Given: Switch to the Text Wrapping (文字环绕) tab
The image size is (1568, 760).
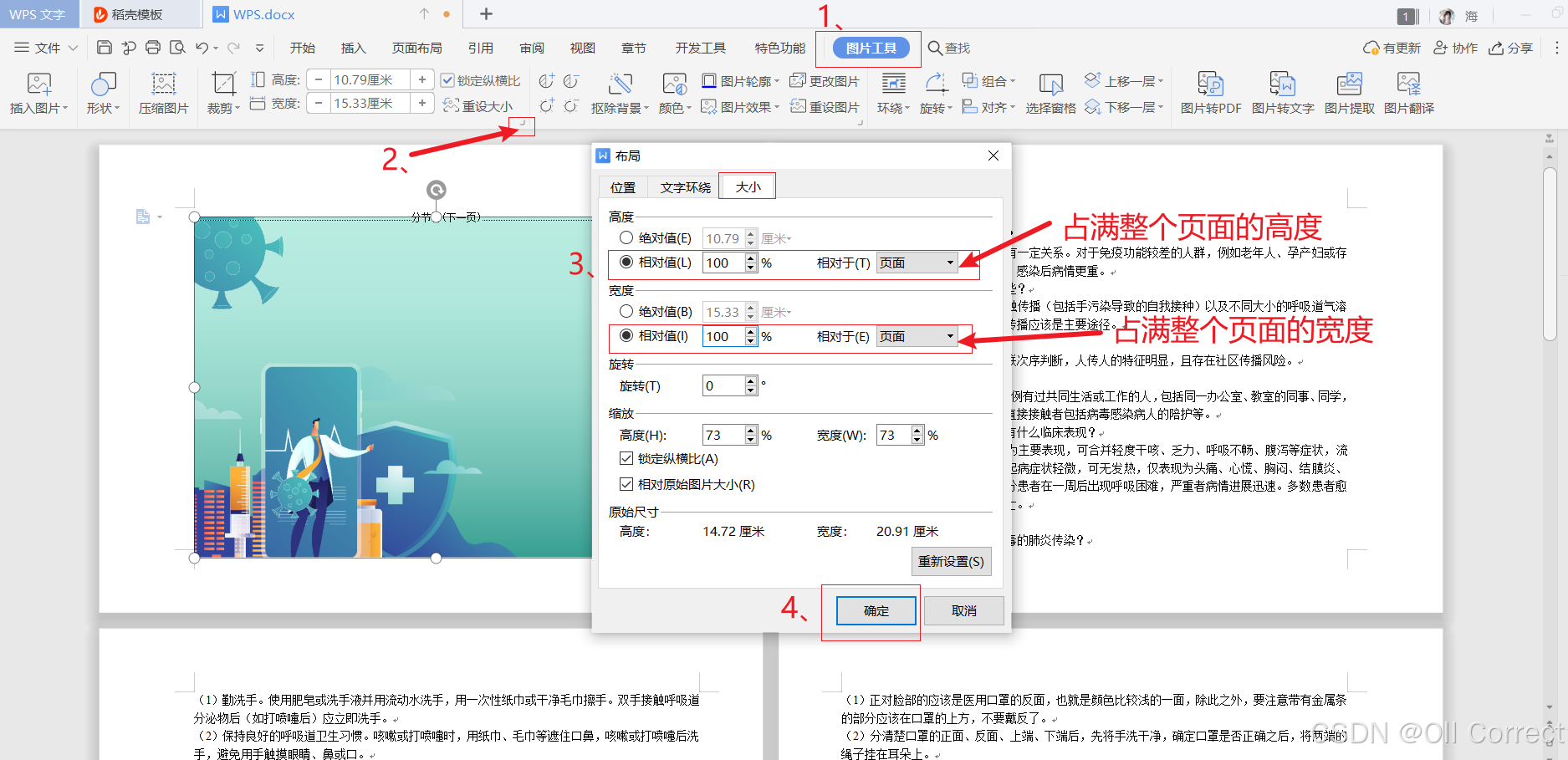Looking at the screenshot, I should pyautogui.click(x=686, y=187).
